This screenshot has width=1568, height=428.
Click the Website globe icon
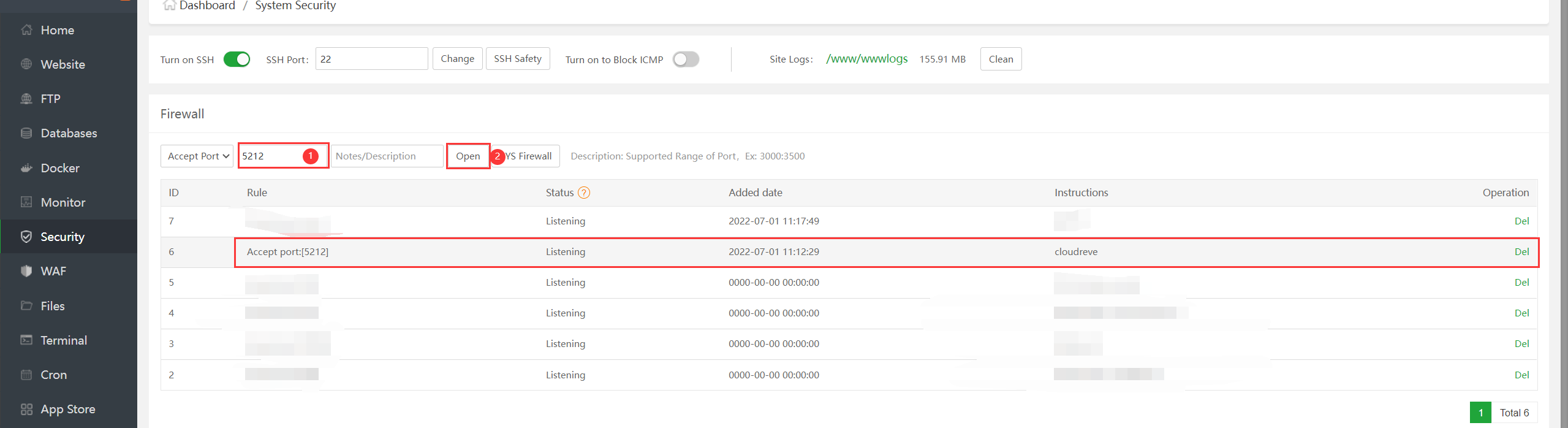pyautogui.click(x=26, y=64)
